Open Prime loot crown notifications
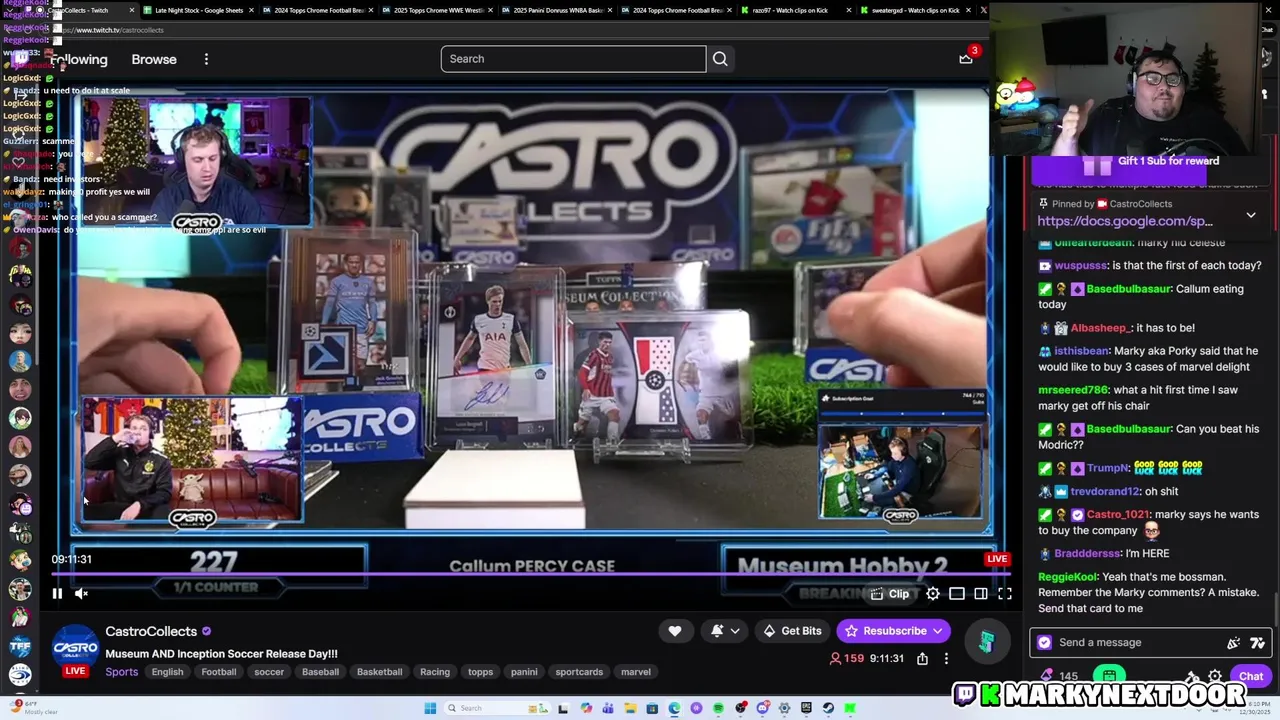 (x=966, y=58)
